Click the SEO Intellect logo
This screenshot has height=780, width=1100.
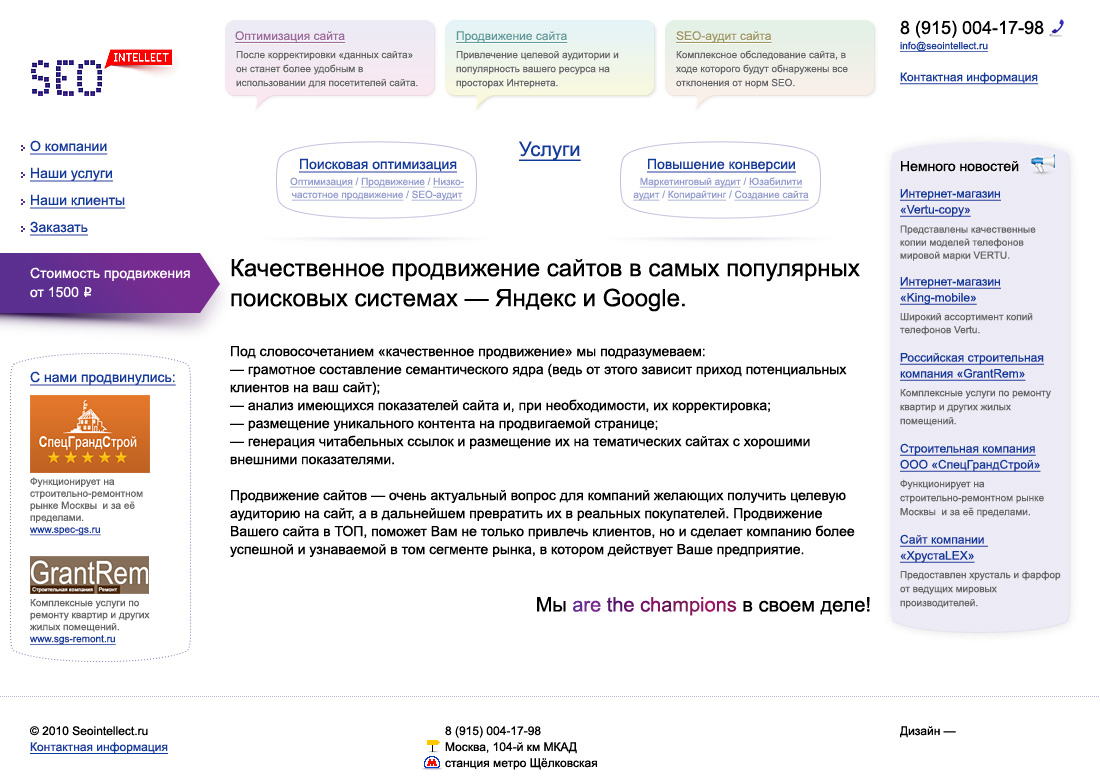pyautogui.click(x=101, y=73)
